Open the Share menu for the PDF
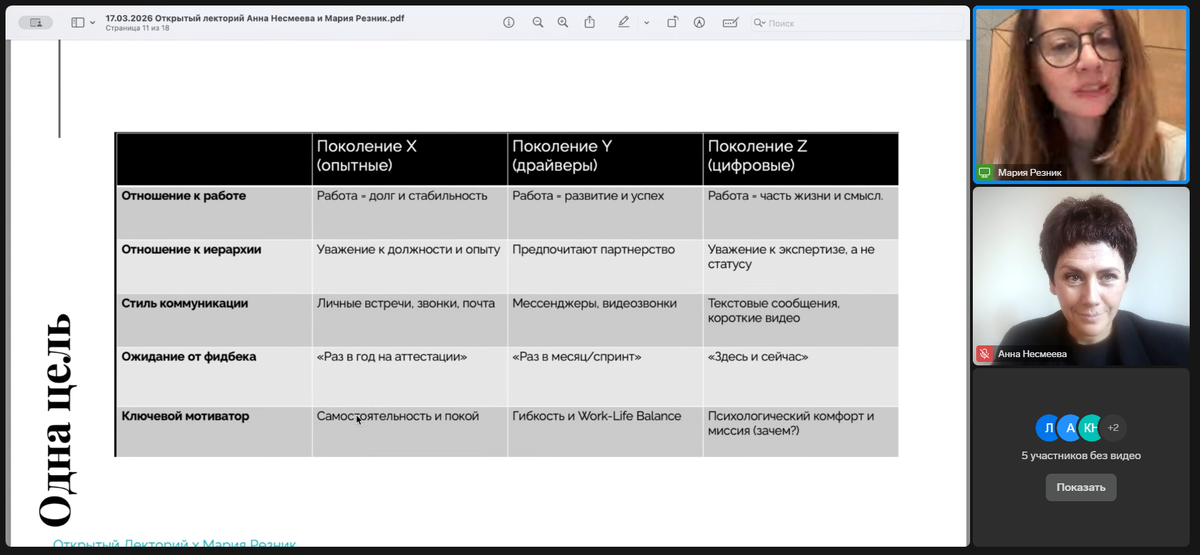 point(590,22)
